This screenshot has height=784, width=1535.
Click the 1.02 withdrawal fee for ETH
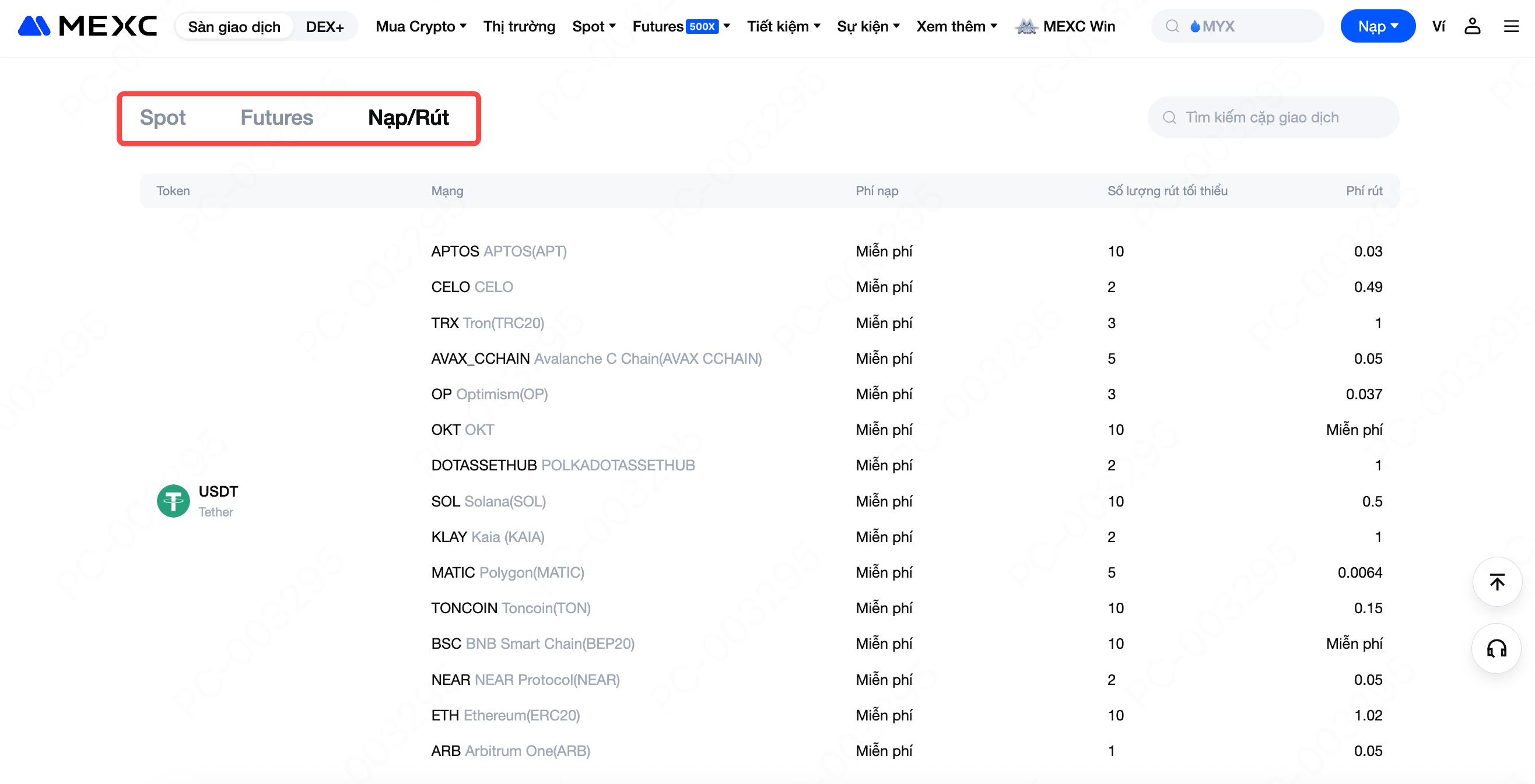1368,715
